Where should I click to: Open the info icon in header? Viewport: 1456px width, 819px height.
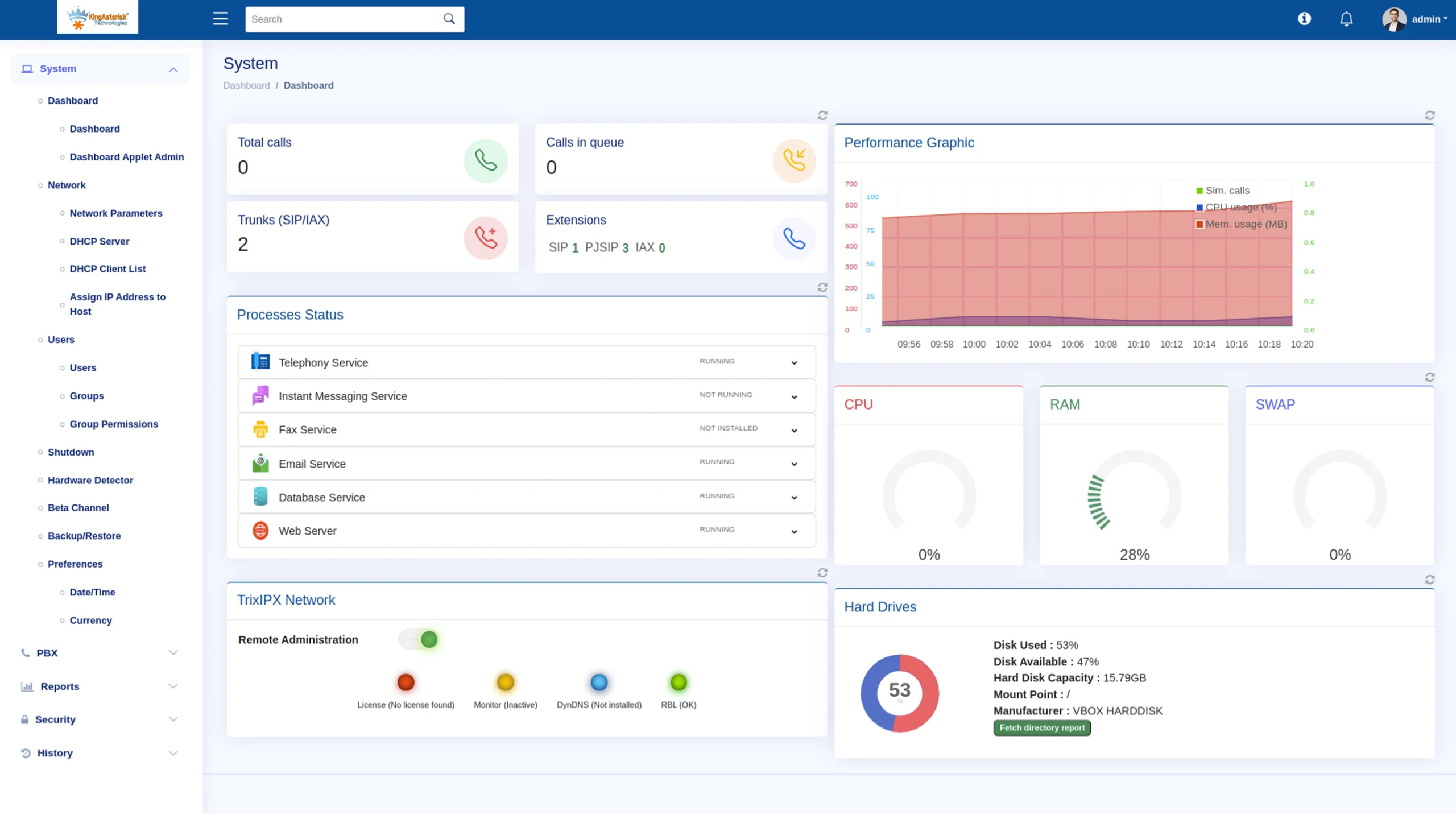click(x=1304, y=19)
